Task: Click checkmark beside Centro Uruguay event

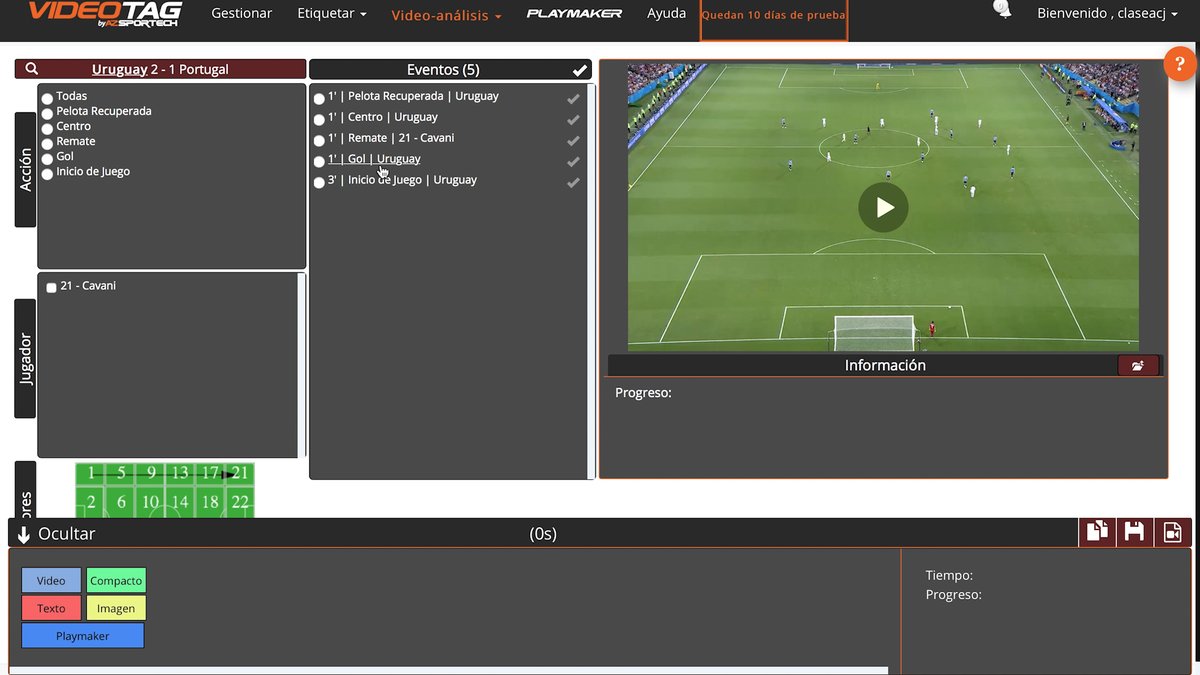Action: (x=574, y=119)
